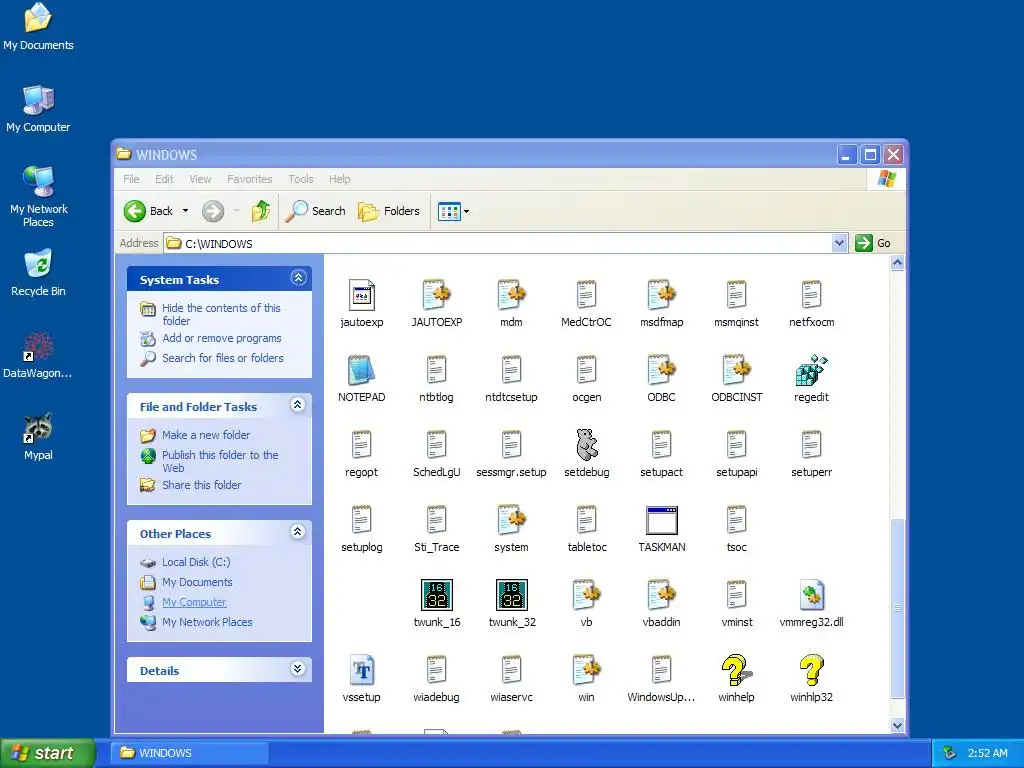Select the WindowsUp... log file
Screen dimensions: 1024x768
(662, 670)
